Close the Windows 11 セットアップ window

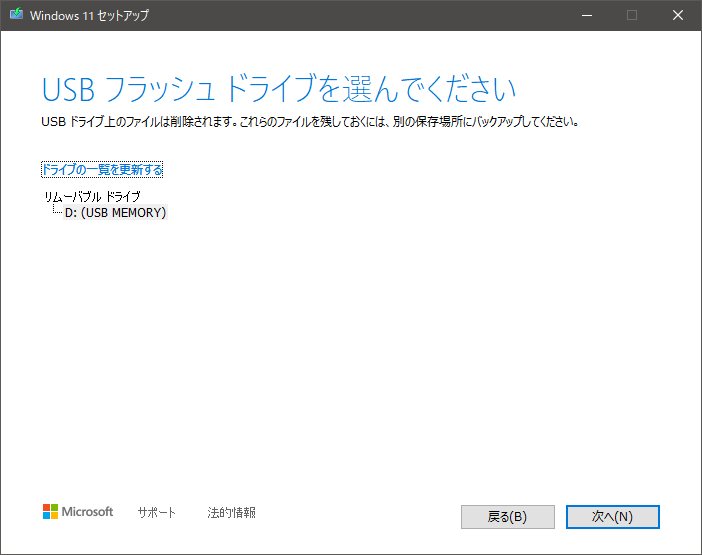(x=678, y=15)
